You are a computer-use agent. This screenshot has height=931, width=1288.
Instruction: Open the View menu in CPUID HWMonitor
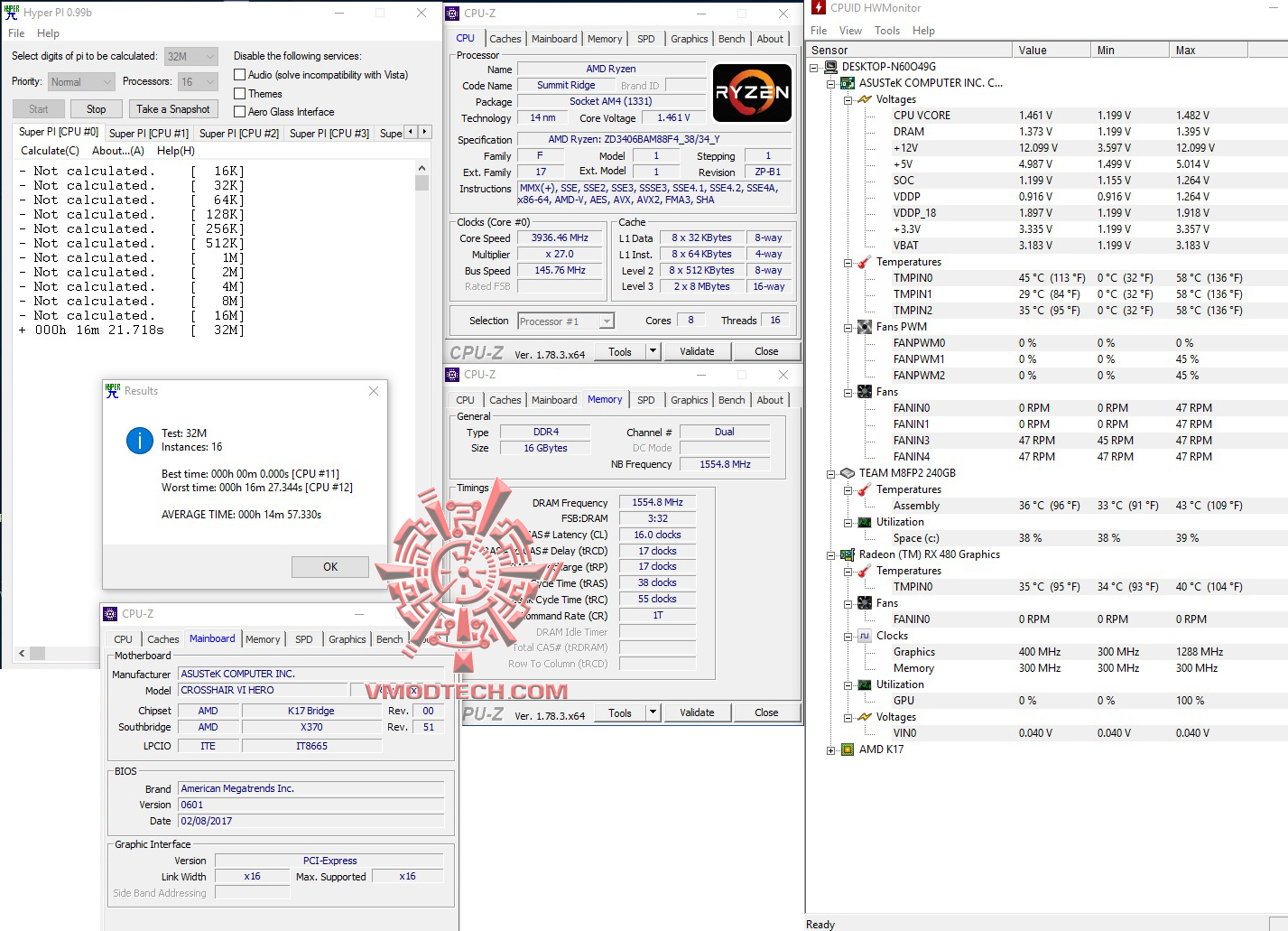coord(850,30)
